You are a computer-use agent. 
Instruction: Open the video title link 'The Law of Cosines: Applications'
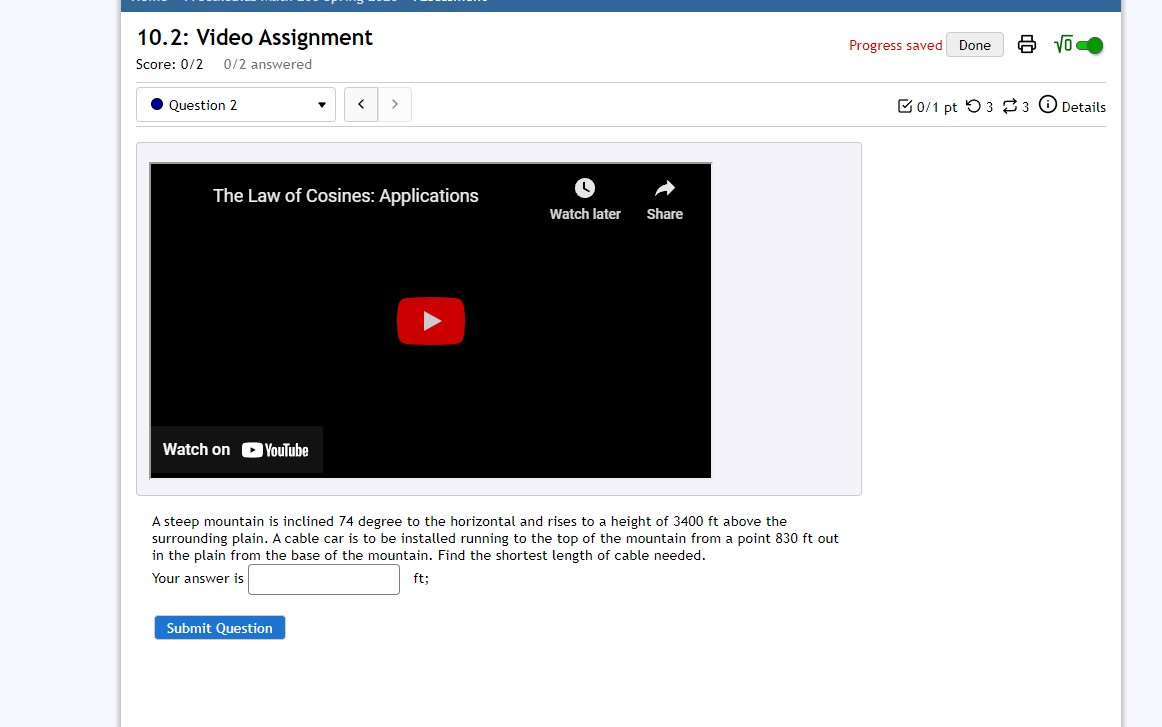tap(345, 196)
